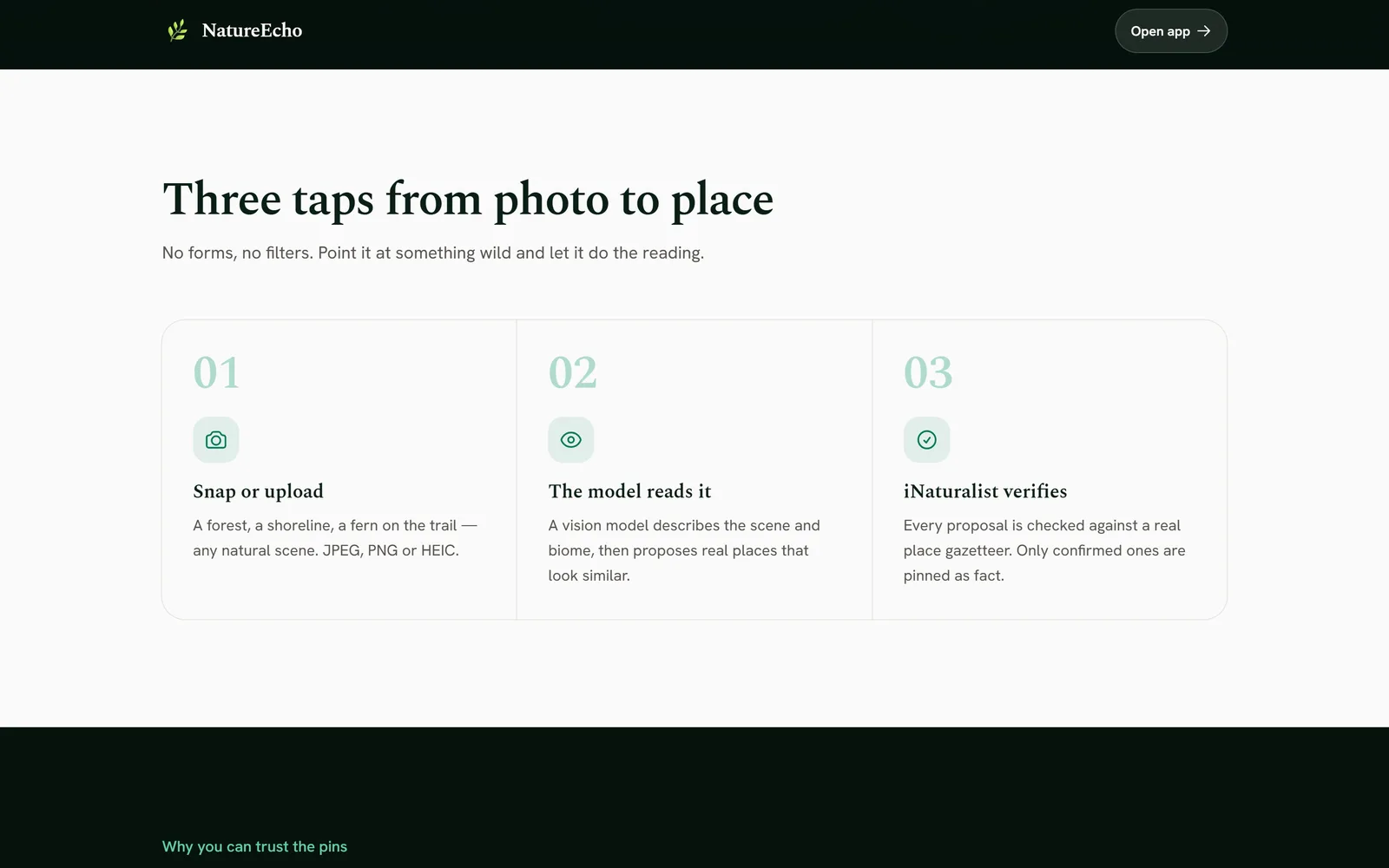Click 'Why you can trust the pins' label
This screenshot has width=1389, height=868.
point(254,846)
